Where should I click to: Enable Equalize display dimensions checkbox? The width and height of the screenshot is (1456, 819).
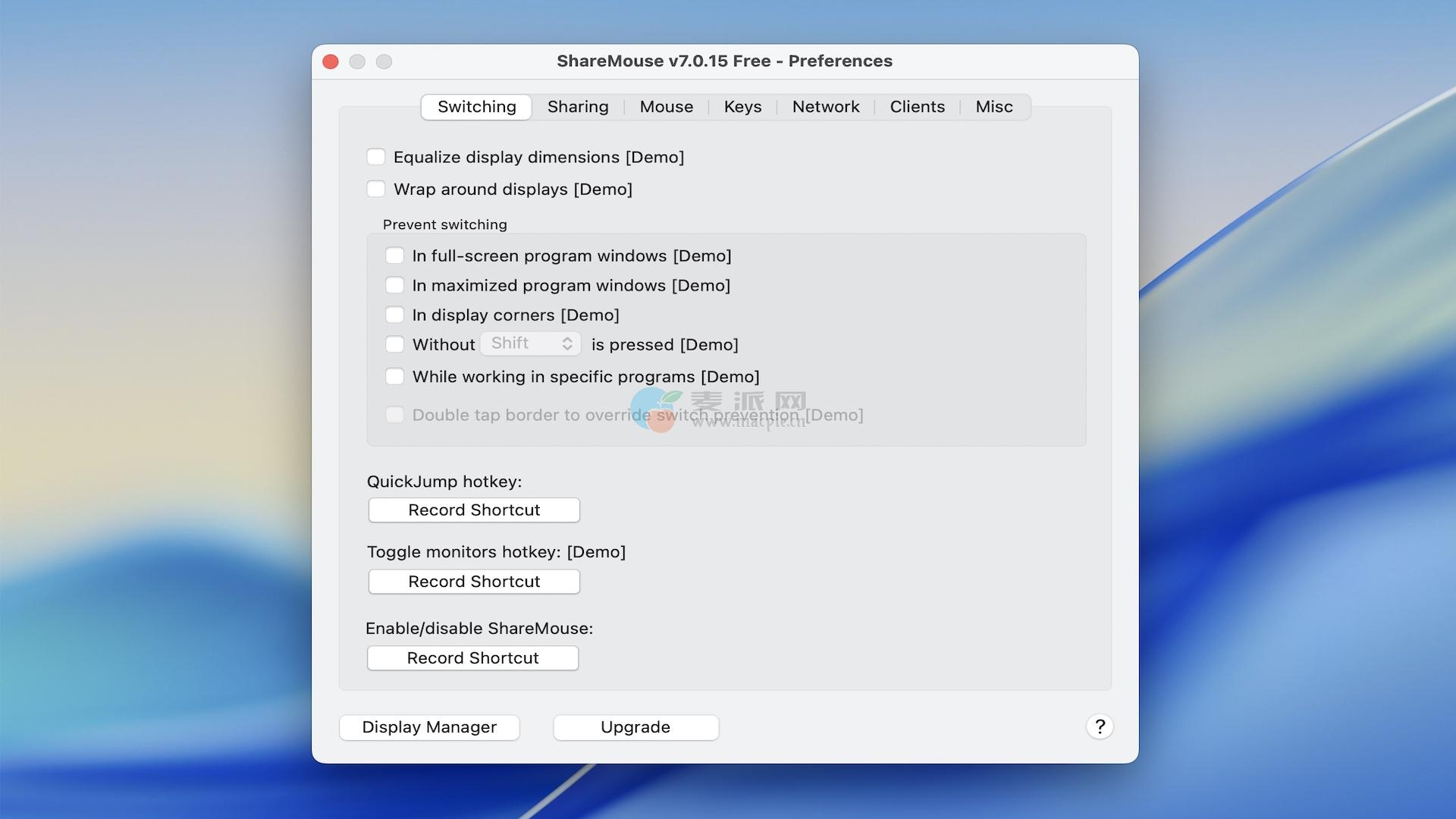(x=376, y=157)
